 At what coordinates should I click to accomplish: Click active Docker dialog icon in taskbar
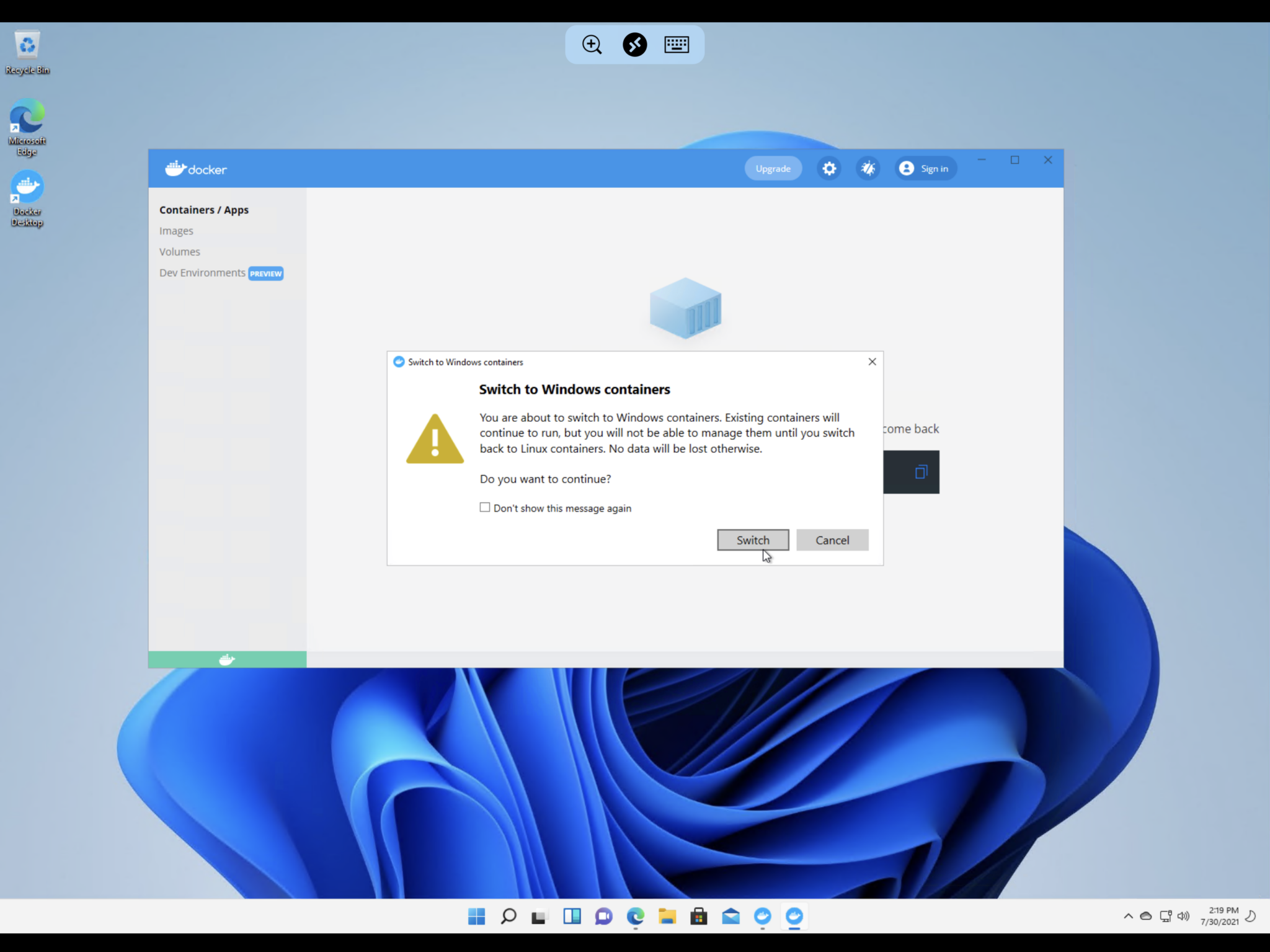point(794,916)
